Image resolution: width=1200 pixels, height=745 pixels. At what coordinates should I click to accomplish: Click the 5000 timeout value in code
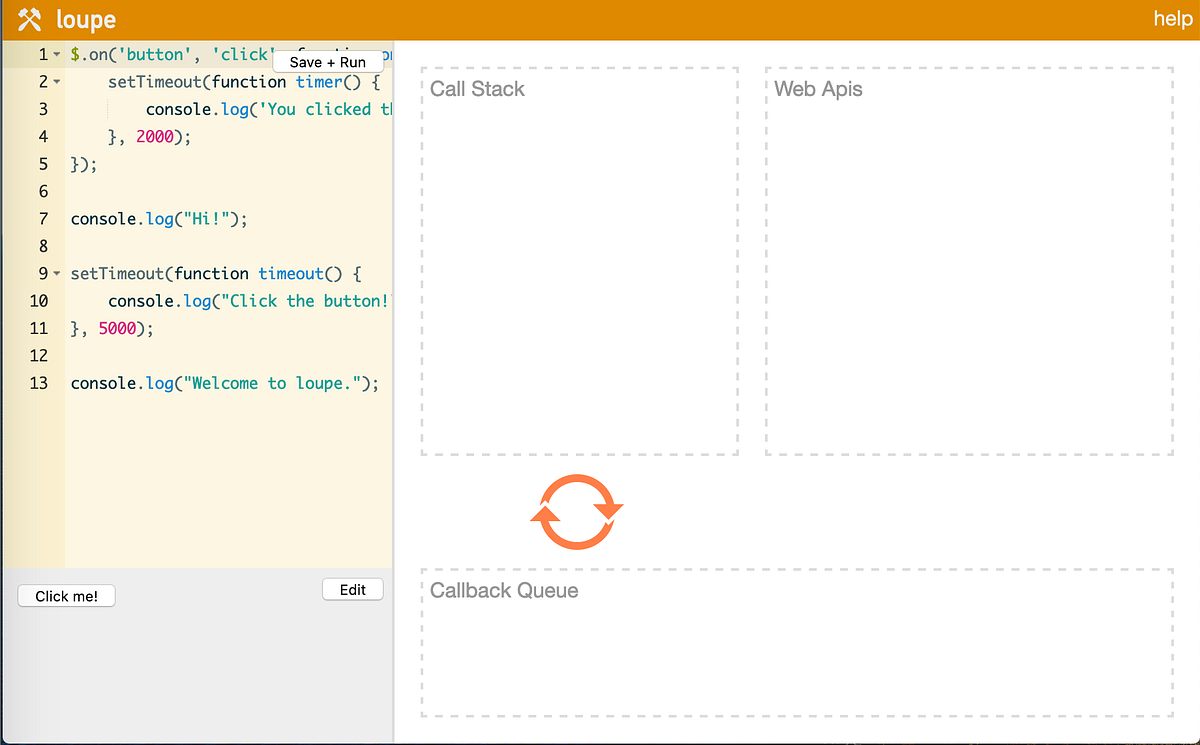pyautogui.click(x=117, y=328)
